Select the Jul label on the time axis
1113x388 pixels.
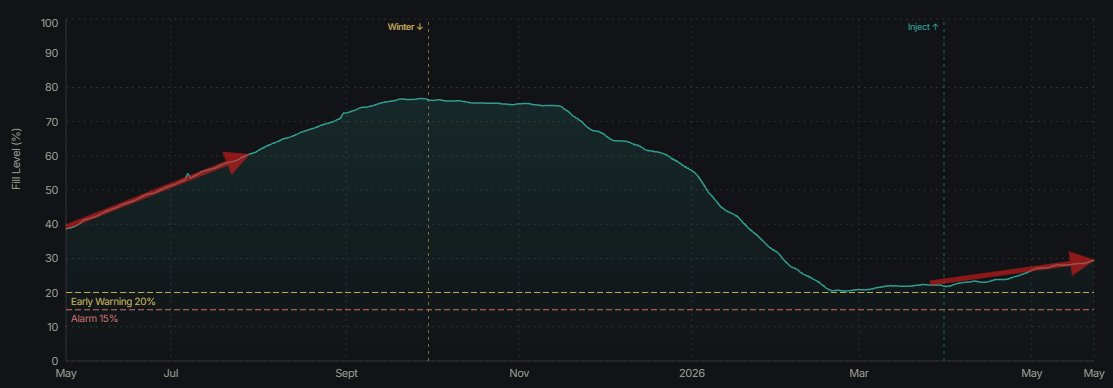point(170,373)
